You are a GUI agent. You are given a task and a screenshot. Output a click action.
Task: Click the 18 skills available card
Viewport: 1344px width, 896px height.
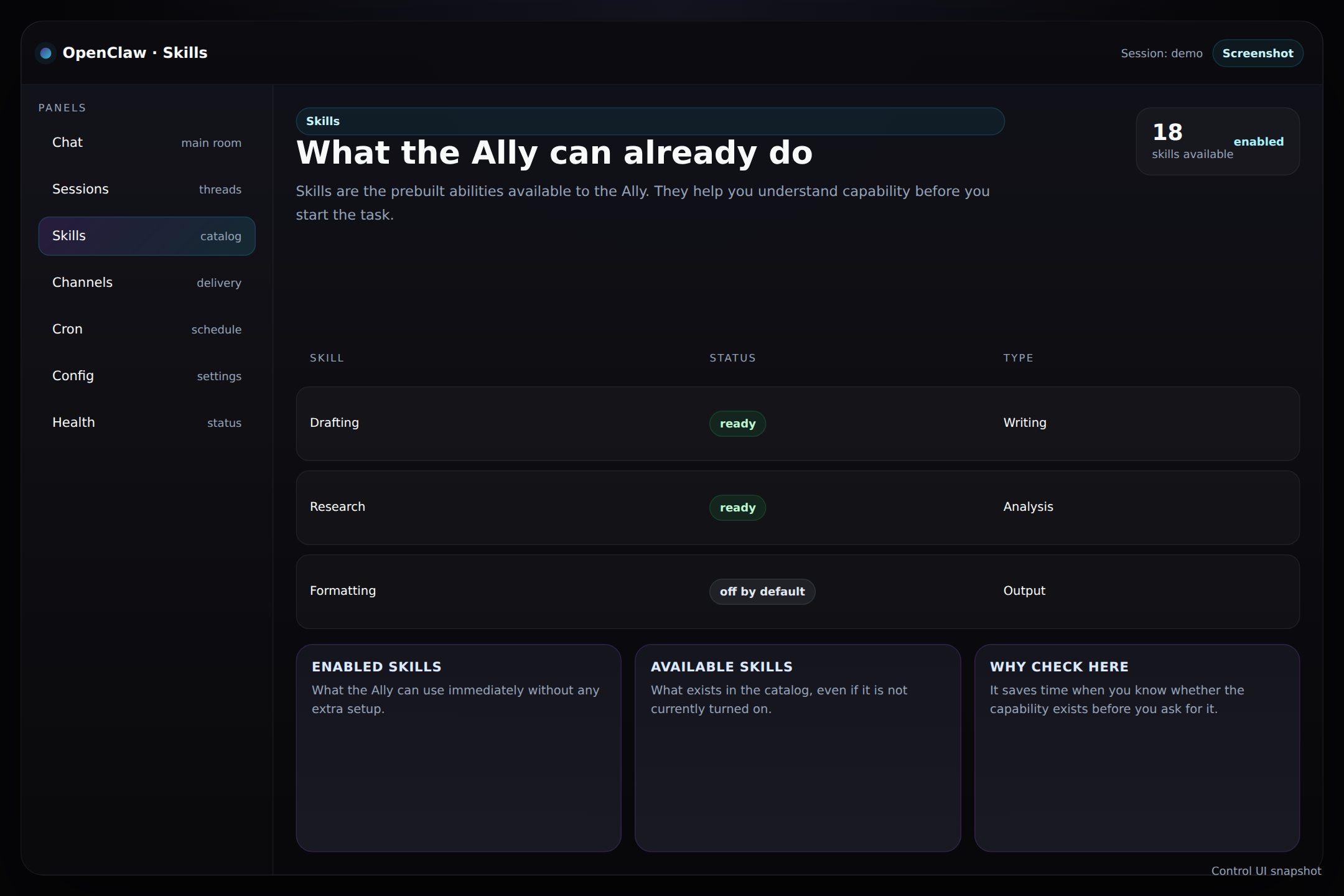(x=1218, y=142)
